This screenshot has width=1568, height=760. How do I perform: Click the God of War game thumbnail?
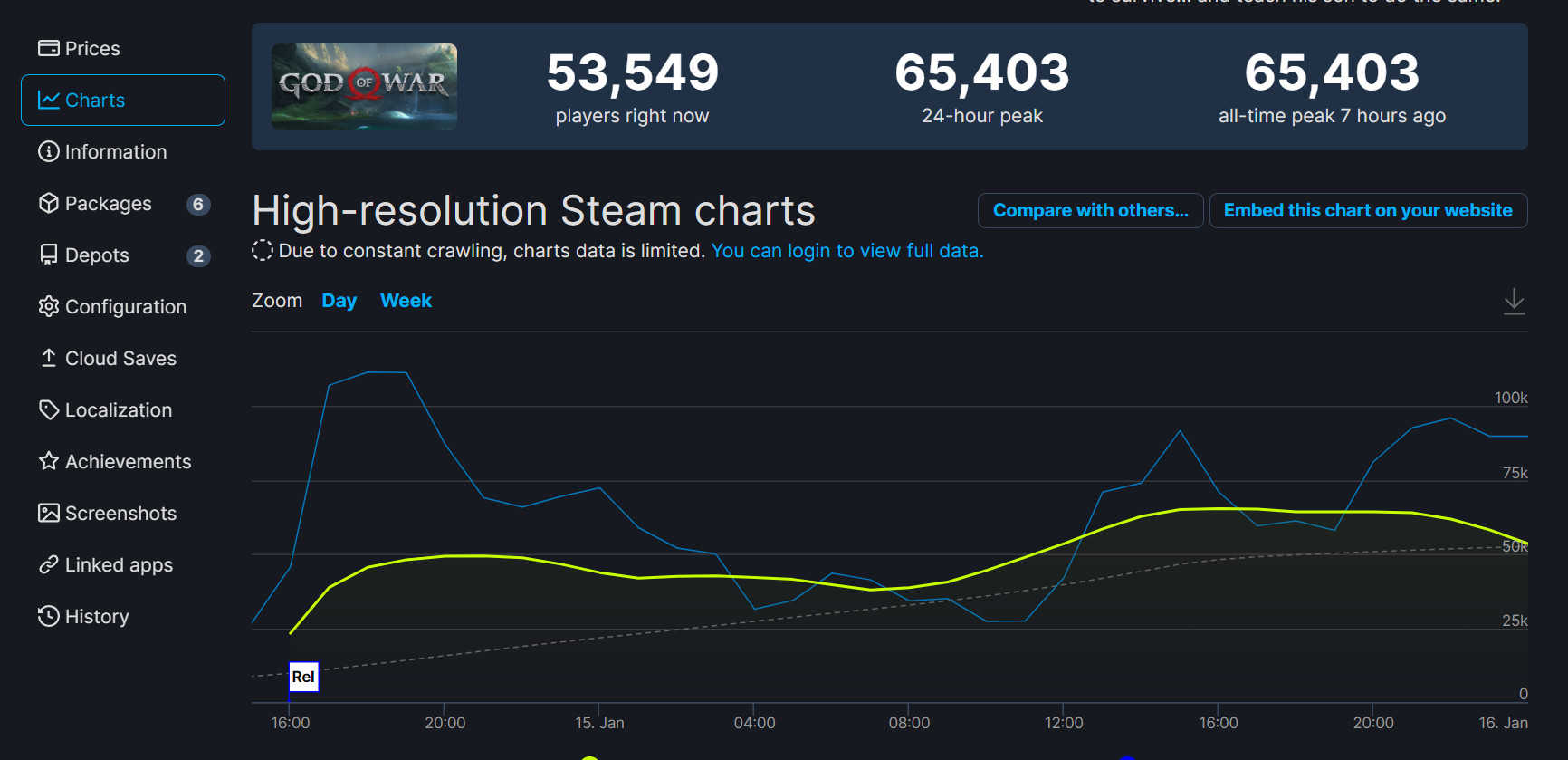(x=364, y=86)
